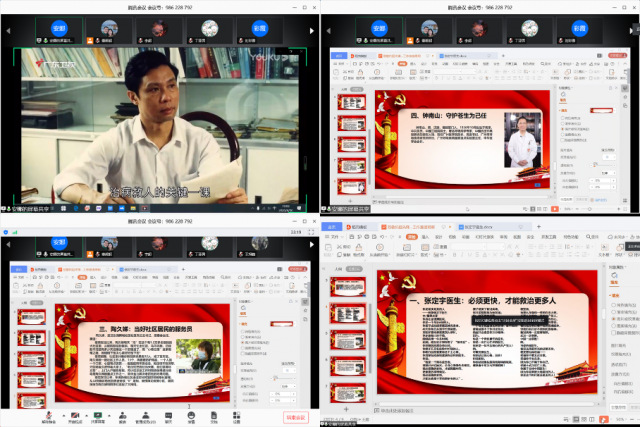Image resolution: width=640 pixels, height=427 pixels.
Task: Open the fill color dropdown in top-right properties panel
Action: click(x=603, y=110)
